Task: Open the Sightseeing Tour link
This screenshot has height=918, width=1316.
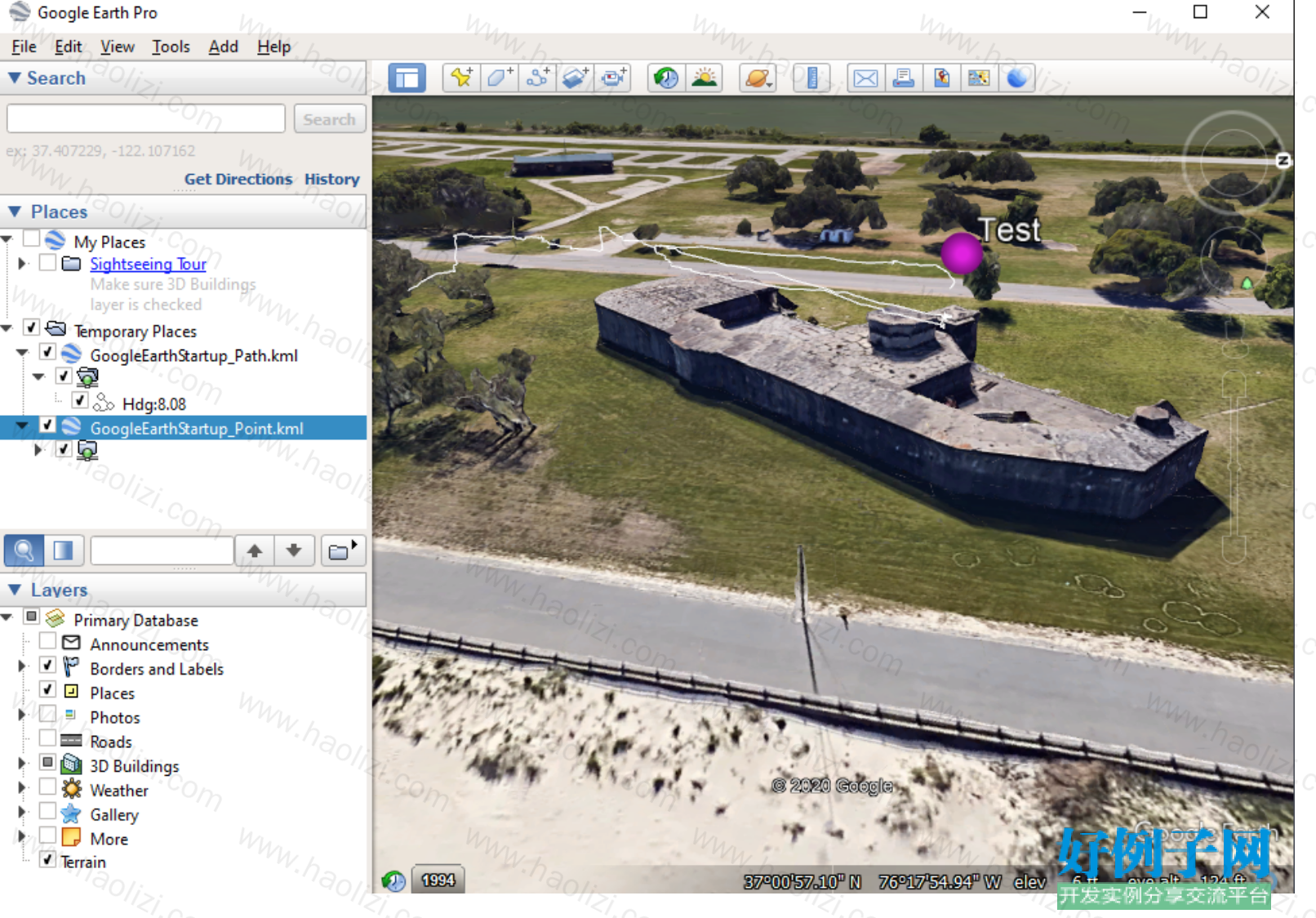Action: [x=148, y=264]
